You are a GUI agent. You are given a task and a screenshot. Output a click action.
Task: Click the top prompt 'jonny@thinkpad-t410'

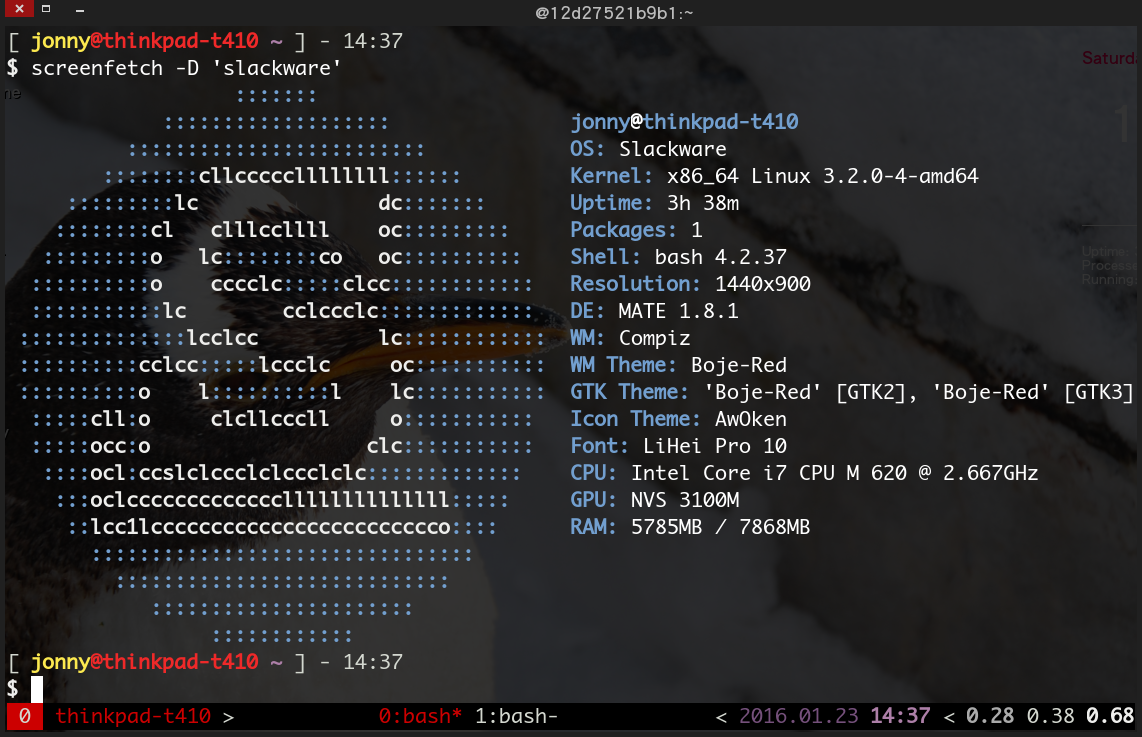[x=144, y=41]
